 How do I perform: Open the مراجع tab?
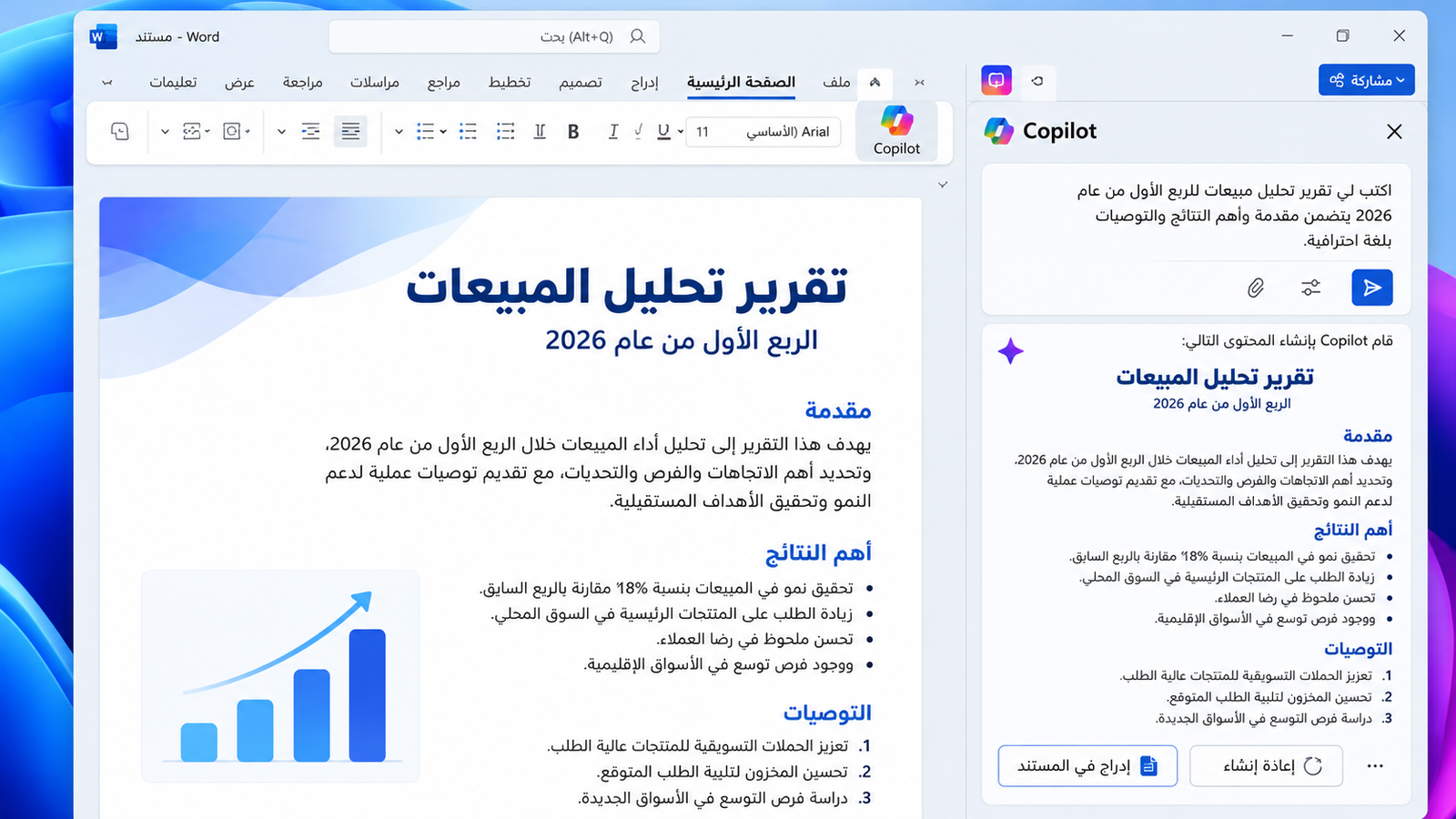(x=444, y=82)
